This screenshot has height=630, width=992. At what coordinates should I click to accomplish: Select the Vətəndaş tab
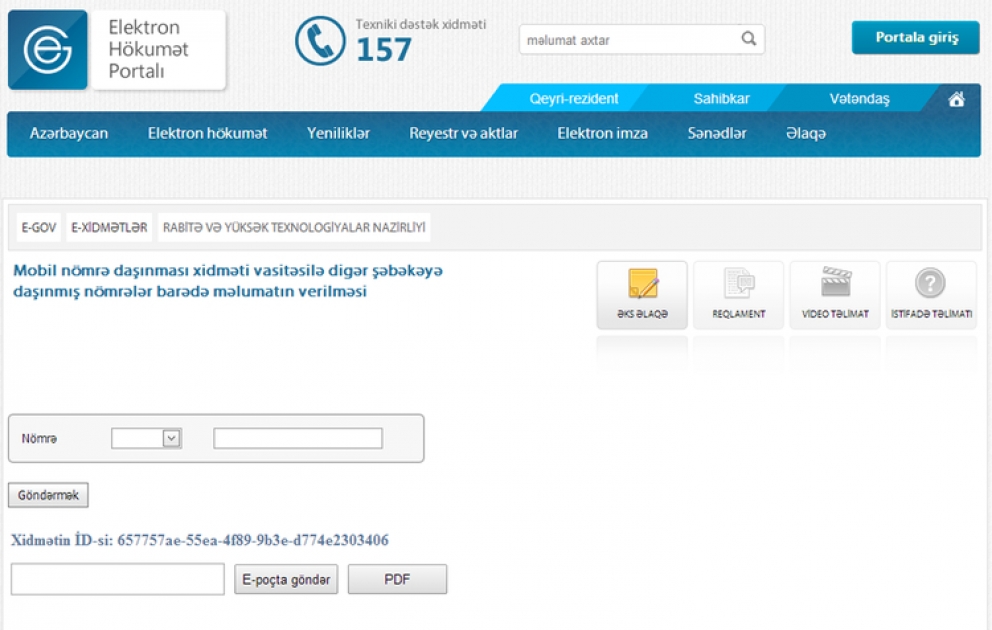[859, 99]
